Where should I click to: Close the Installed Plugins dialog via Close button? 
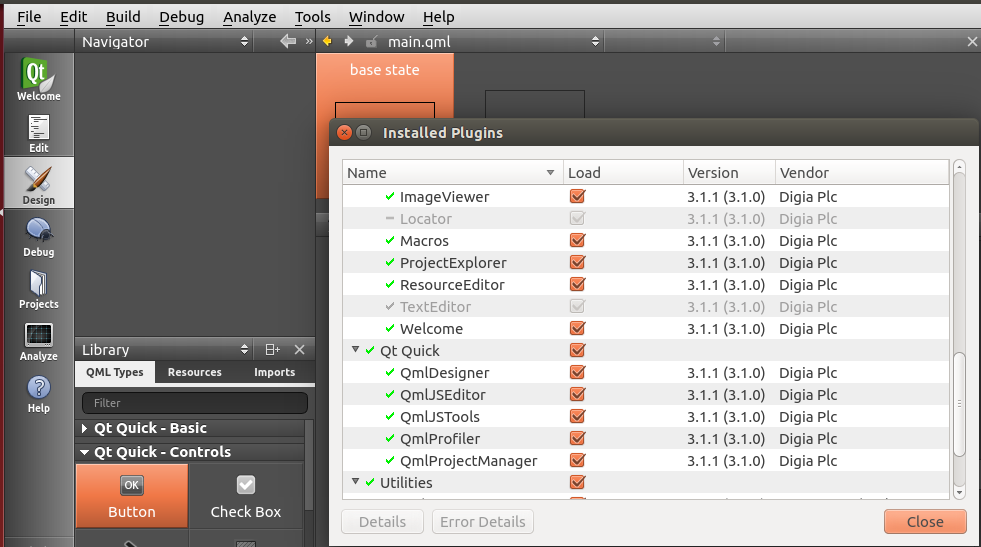924,522
